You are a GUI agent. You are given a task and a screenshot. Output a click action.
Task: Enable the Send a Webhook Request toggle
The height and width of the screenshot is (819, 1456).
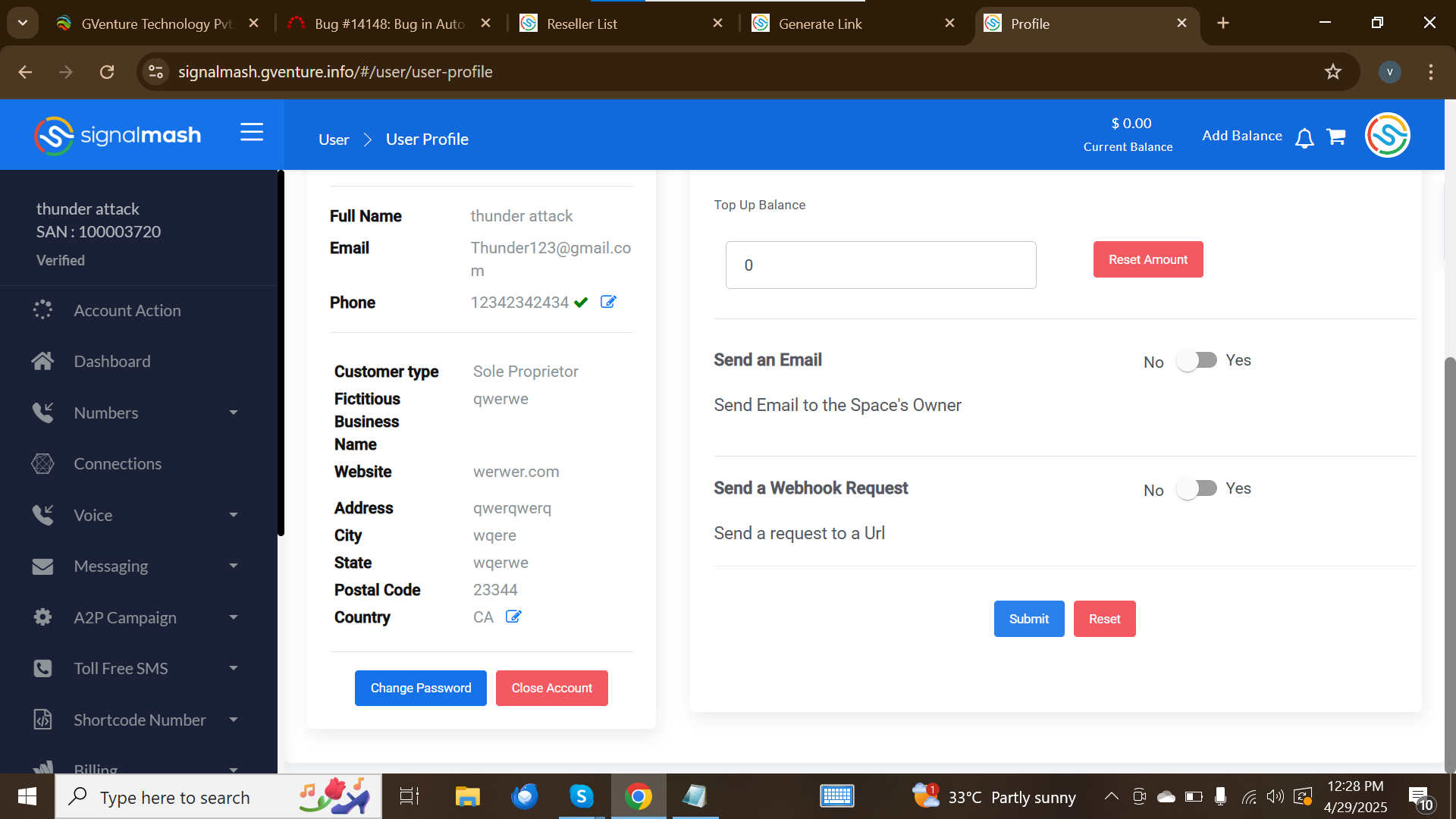click(x=1197, y=488)
